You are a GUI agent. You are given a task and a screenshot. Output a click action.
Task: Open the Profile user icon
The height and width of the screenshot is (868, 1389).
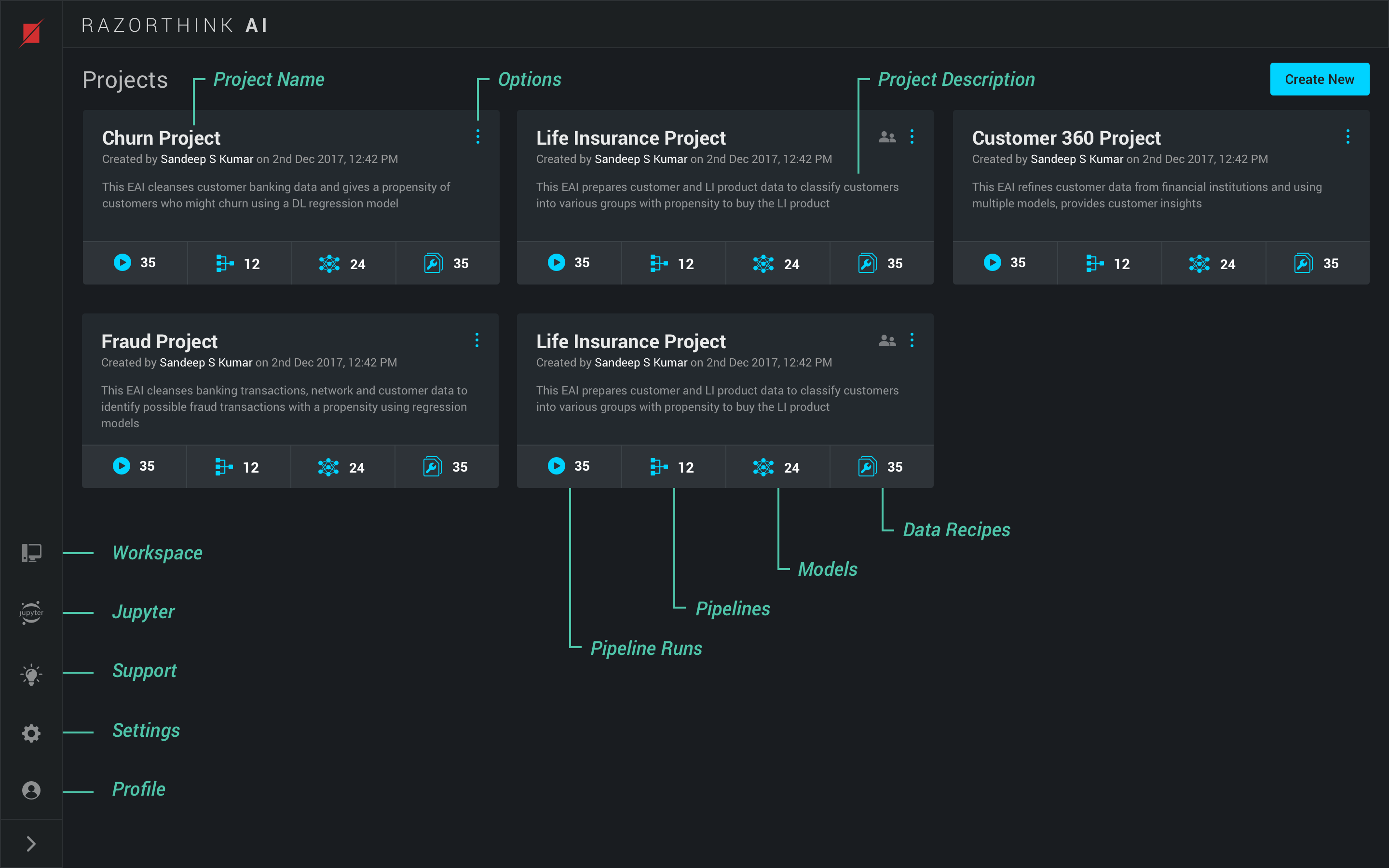point(31,790)
